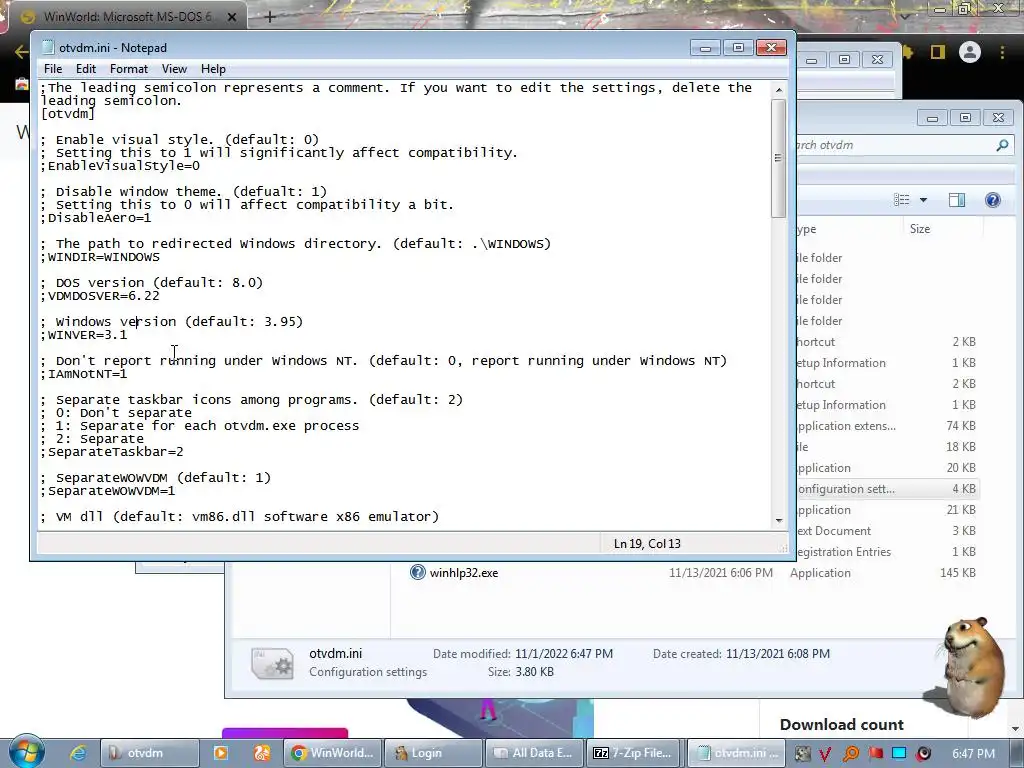The height and width of the screenshot is (768, 1024).
Task: Open the UC Browser taskbar icon
Action: 262,753
